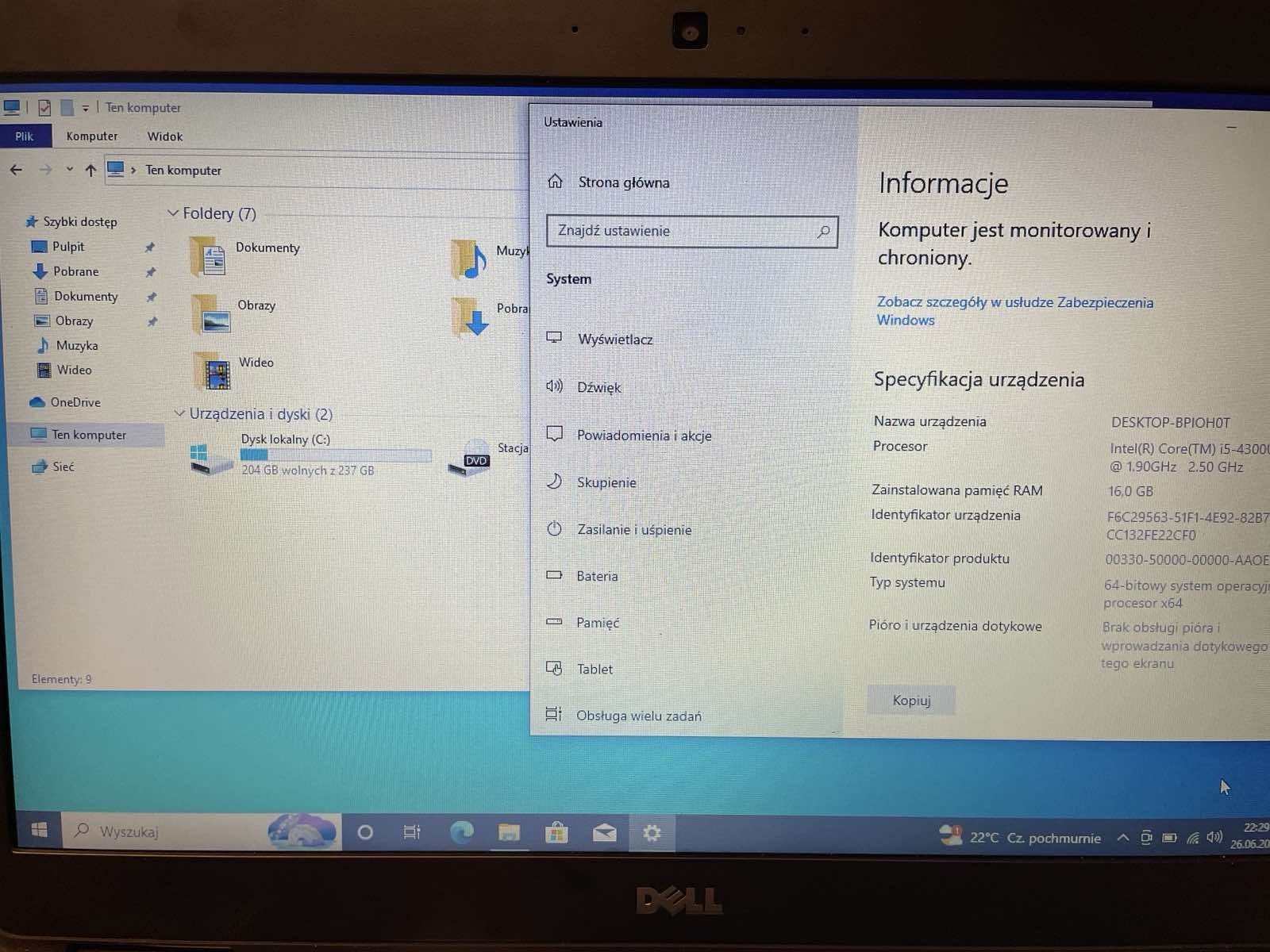
Task: Click the Wyszukaj taskbar search box
Action: [202, 831]
